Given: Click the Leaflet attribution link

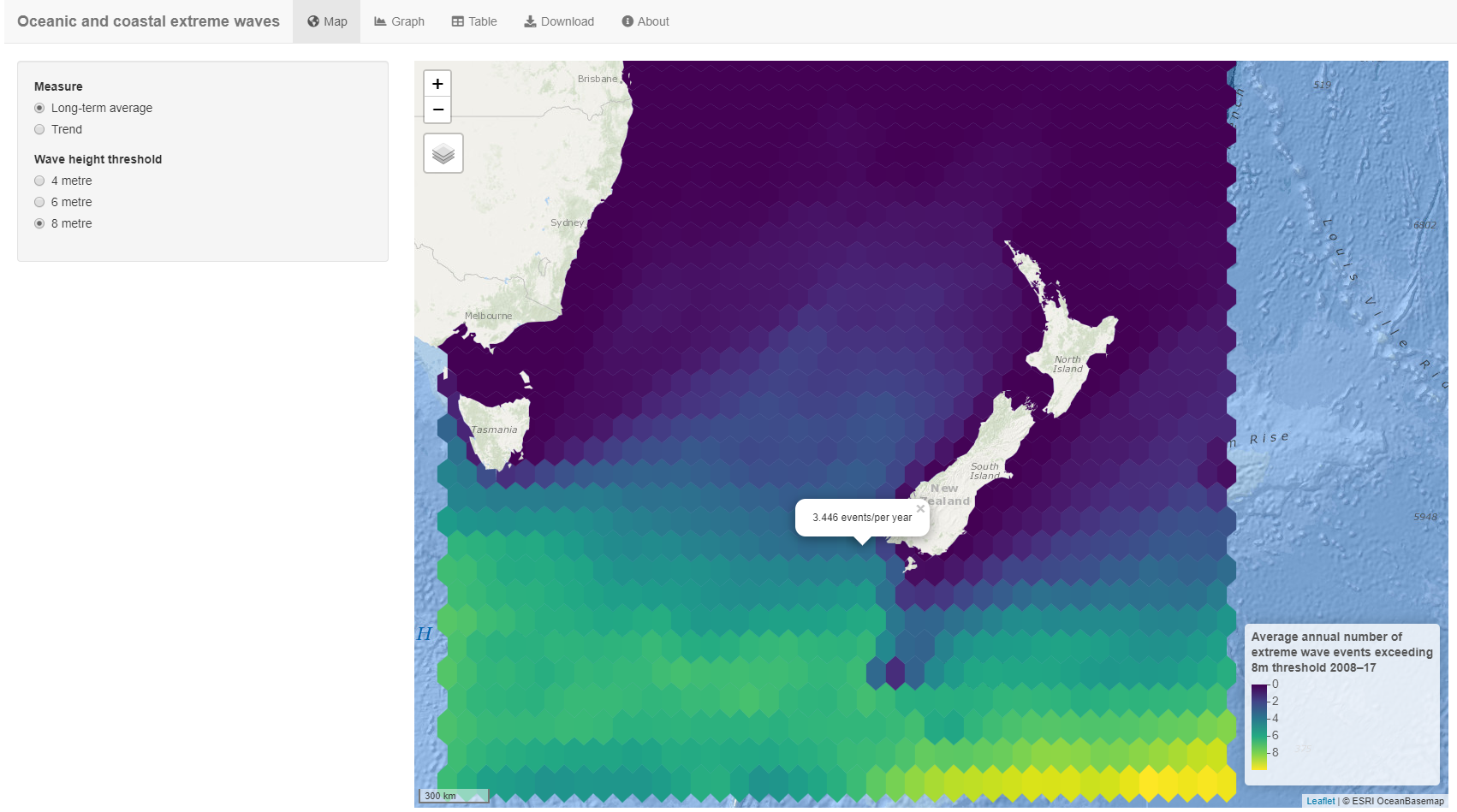Looking at the screenshot, I should 1320,802.
